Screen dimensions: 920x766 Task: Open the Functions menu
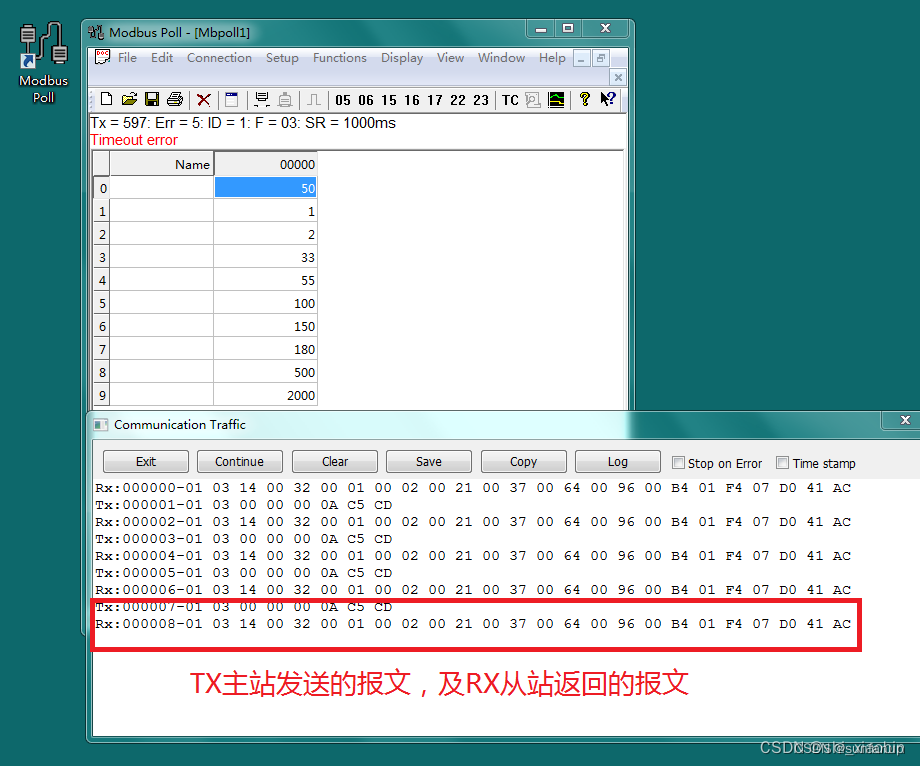tap(340, 57)
